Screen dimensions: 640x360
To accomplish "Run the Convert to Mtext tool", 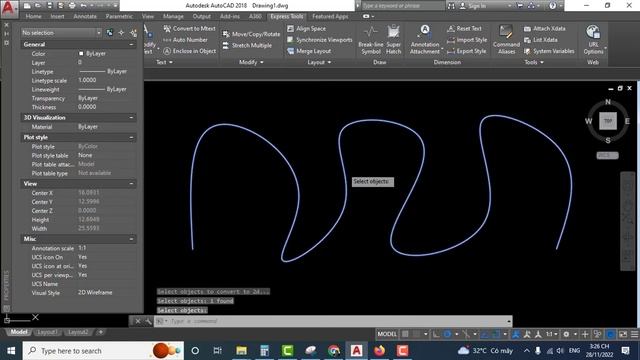I will [189, 29].
